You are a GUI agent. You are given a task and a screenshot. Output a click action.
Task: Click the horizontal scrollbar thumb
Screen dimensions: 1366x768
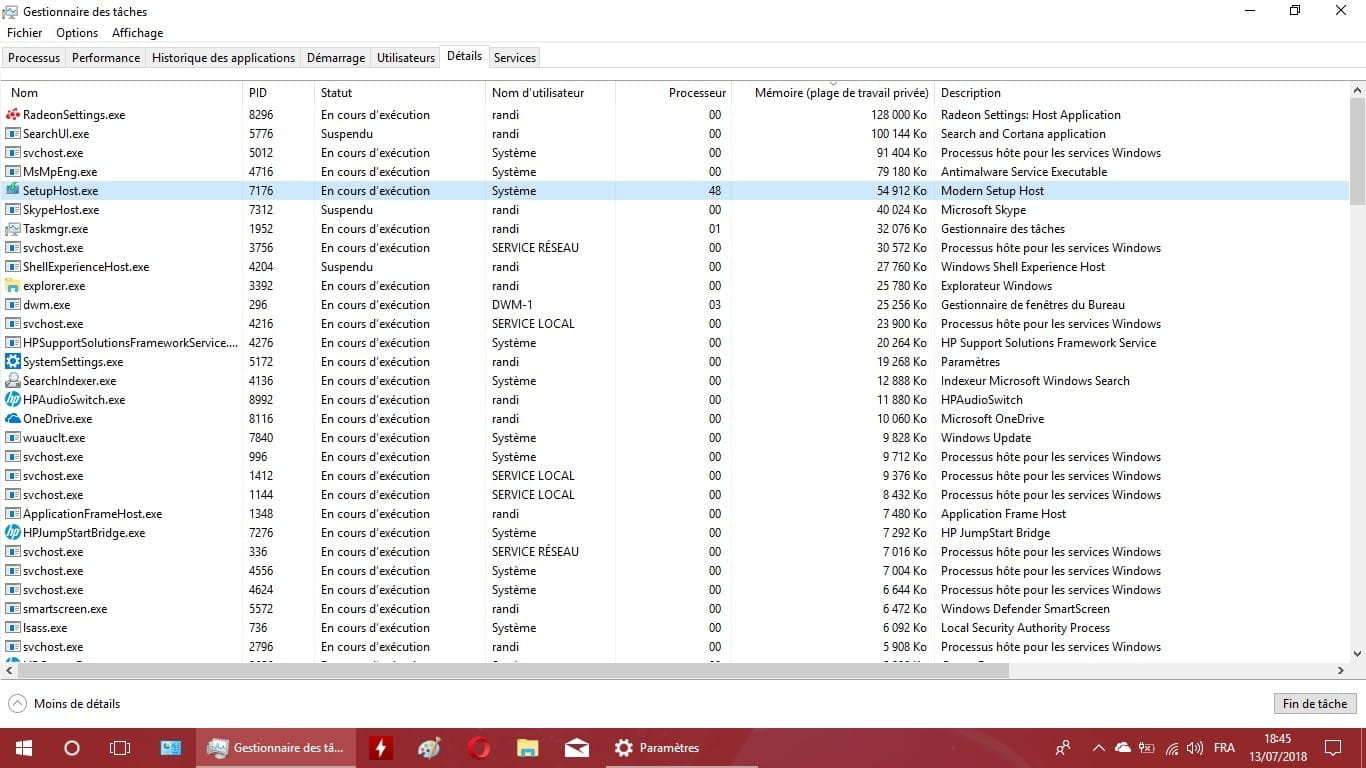click(512, 671)
